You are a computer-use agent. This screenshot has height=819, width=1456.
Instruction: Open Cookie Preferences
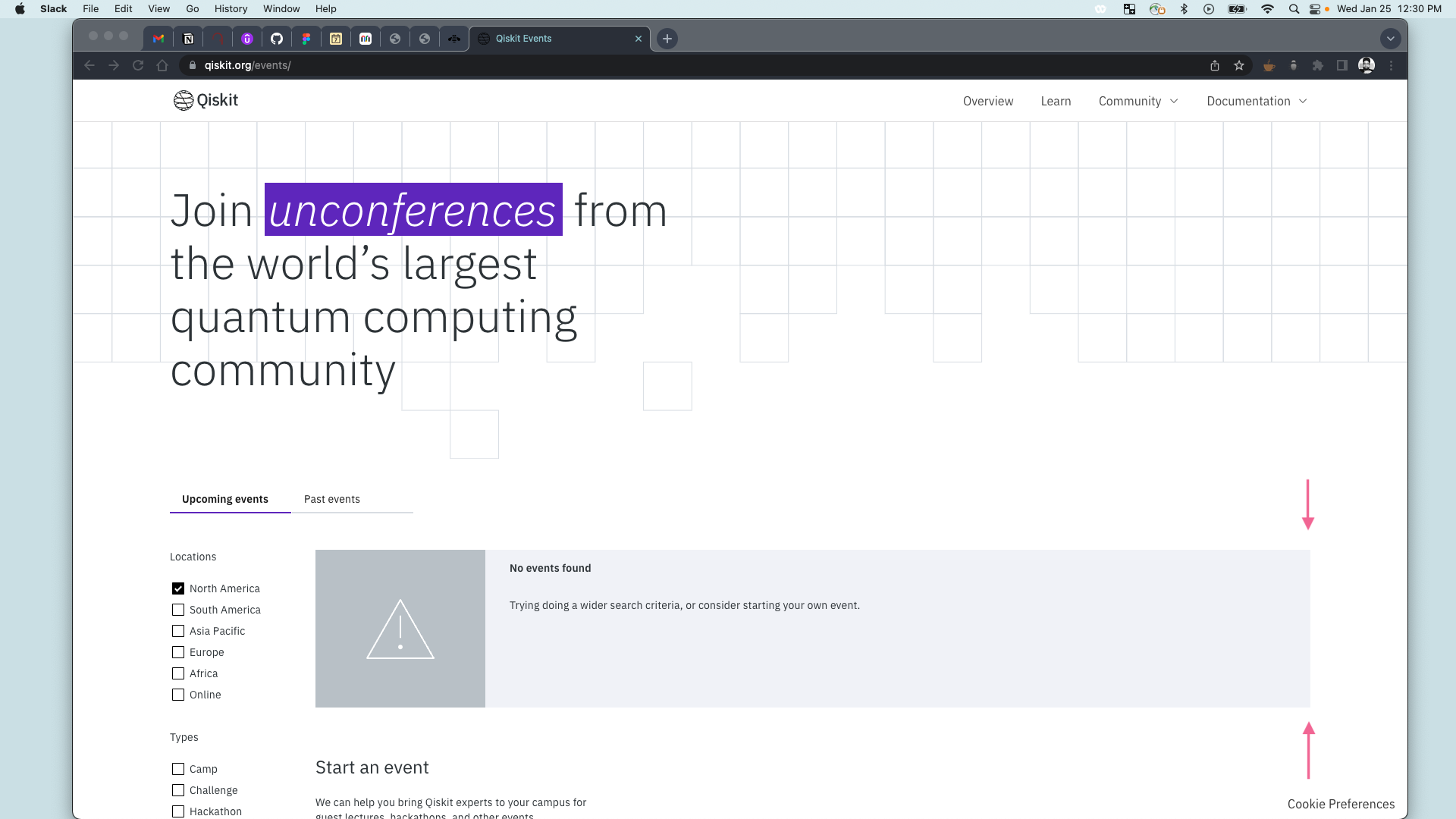tap(1341, 804)
